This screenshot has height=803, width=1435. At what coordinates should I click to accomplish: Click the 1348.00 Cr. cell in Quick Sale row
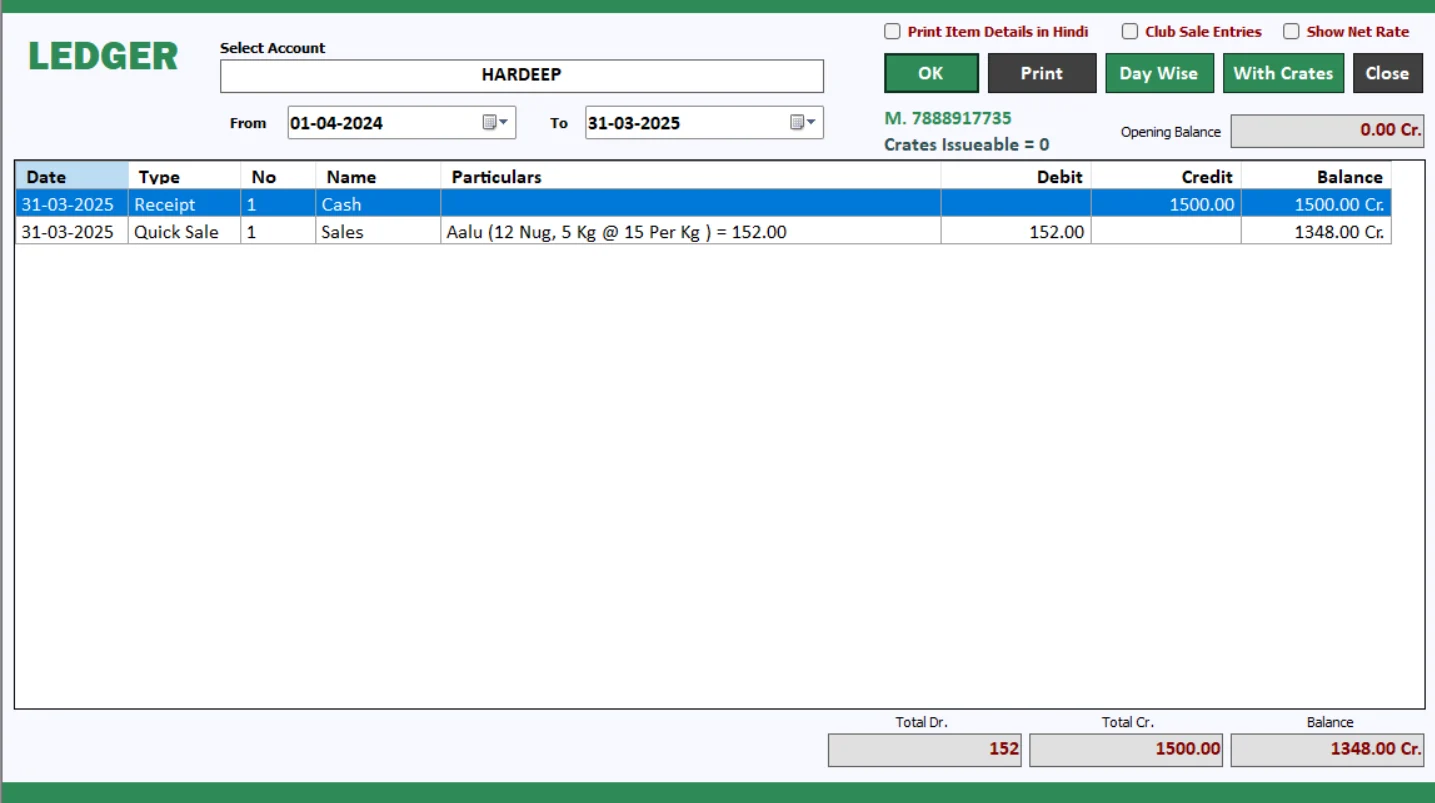coord(1316,231)
